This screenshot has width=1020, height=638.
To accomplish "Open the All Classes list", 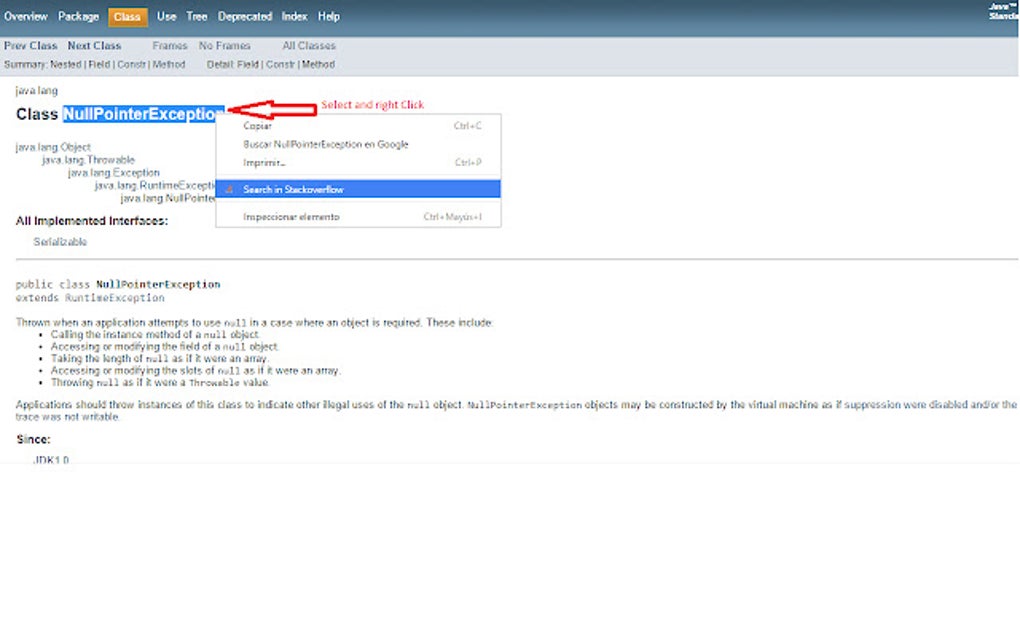I will pyautogui.click(x=308, y=45).
